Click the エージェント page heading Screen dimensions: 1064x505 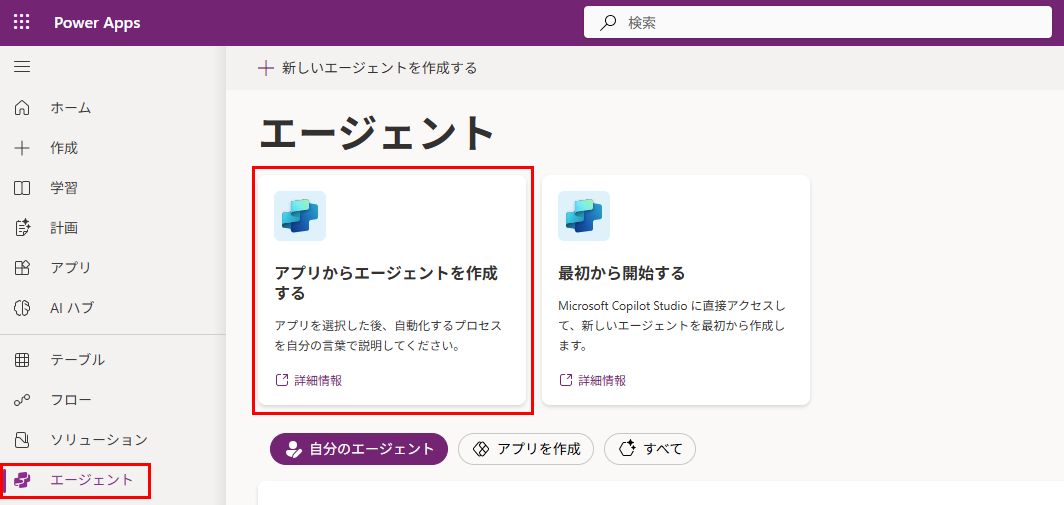click(377, 132)
